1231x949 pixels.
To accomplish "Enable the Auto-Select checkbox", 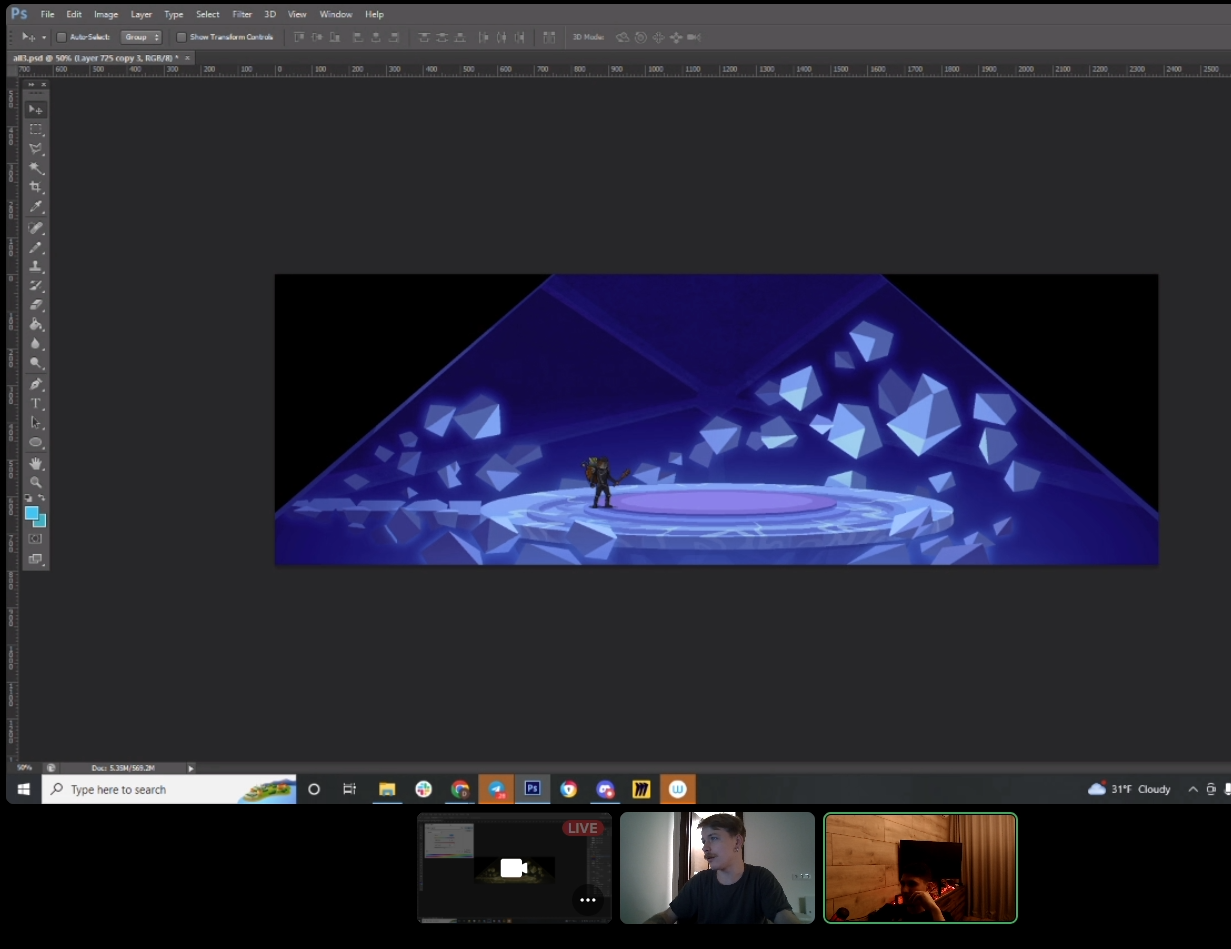I will pos(61,37).
